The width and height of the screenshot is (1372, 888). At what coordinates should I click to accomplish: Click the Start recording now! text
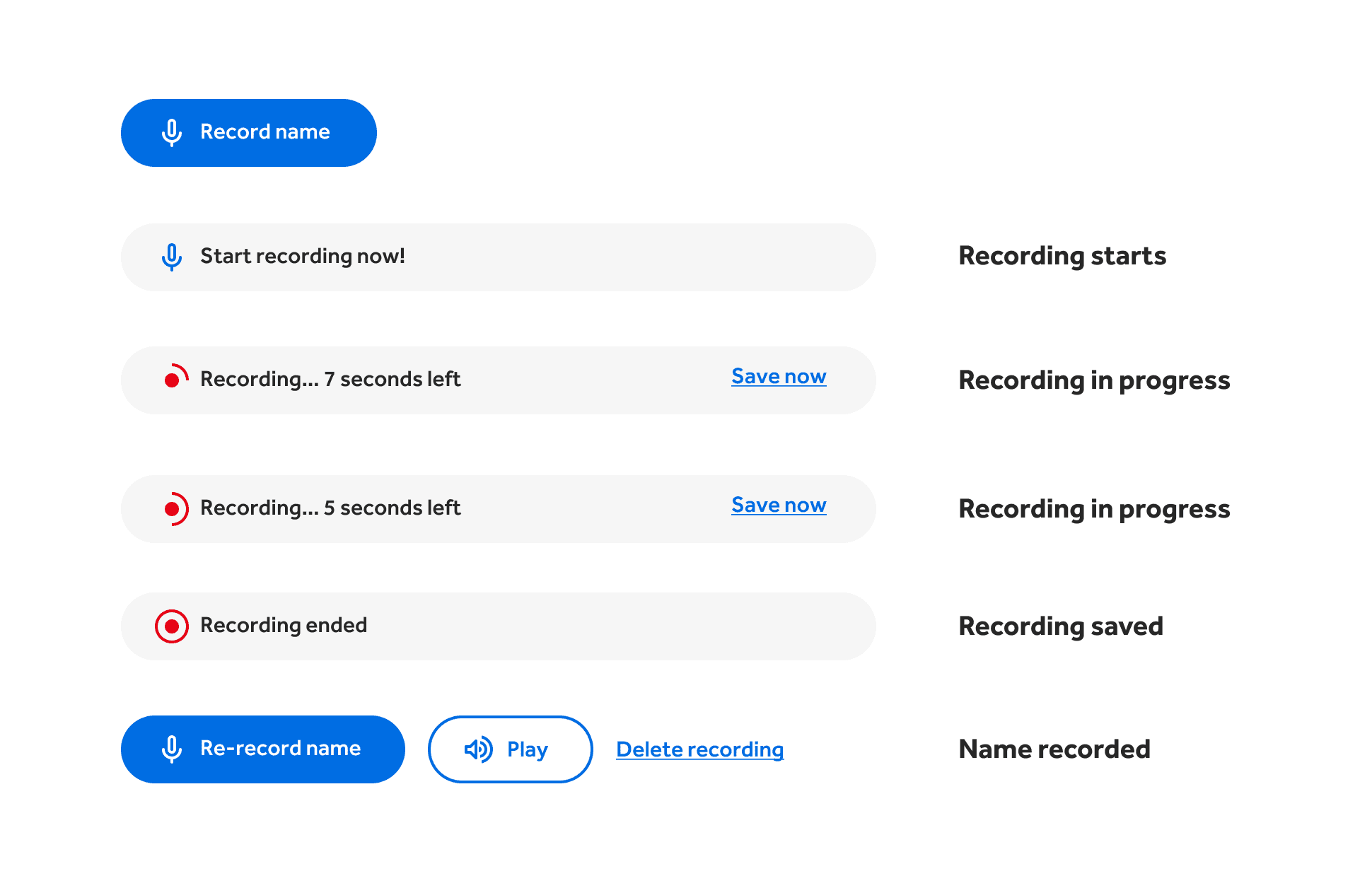coord(303,256)
